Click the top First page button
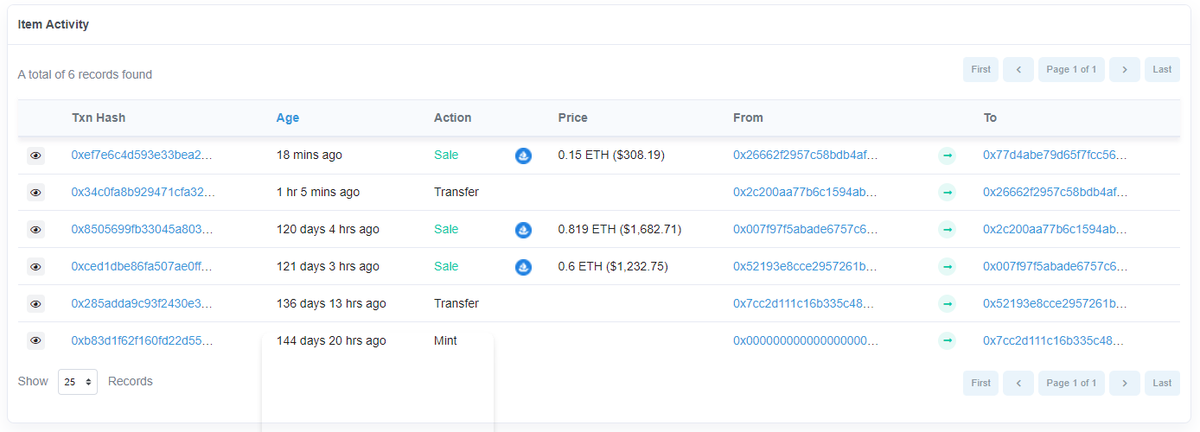 (981, 70)
